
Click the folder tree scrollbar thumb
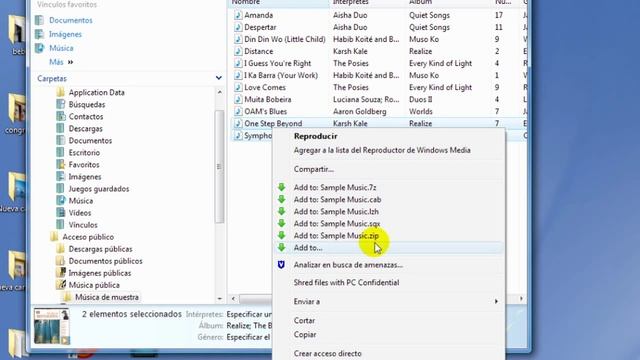click(220, 167)
